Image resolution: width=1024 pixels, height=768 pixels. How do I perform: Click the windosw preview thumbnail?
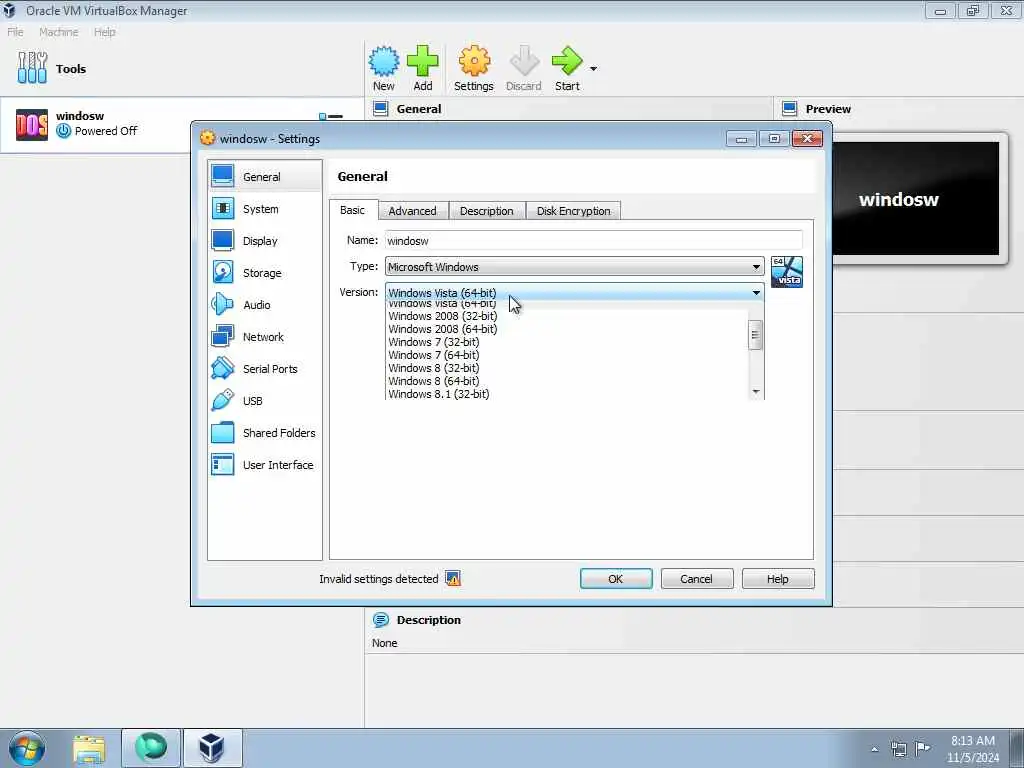(x=916, y=199)
